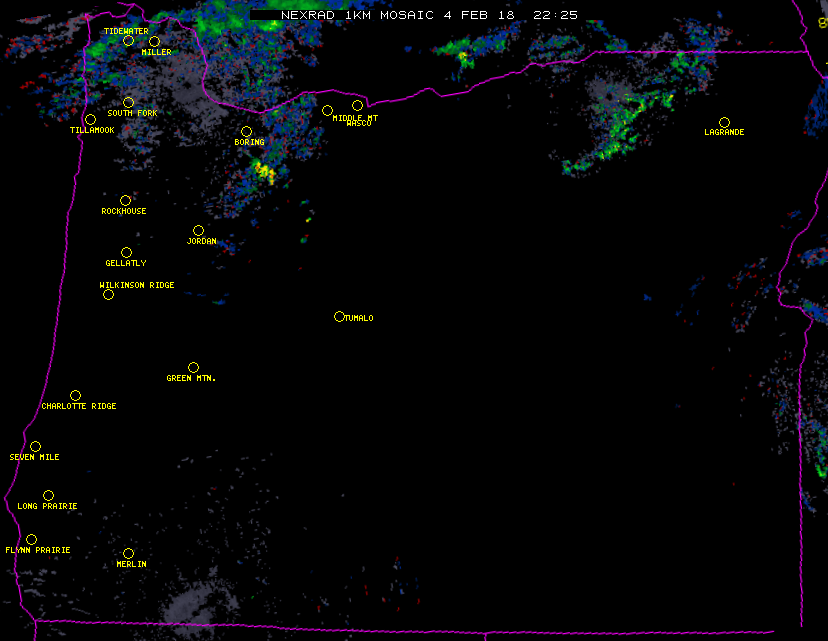Select the Miller station circle marker
The image size is (828, 641).
click(154, 42)
